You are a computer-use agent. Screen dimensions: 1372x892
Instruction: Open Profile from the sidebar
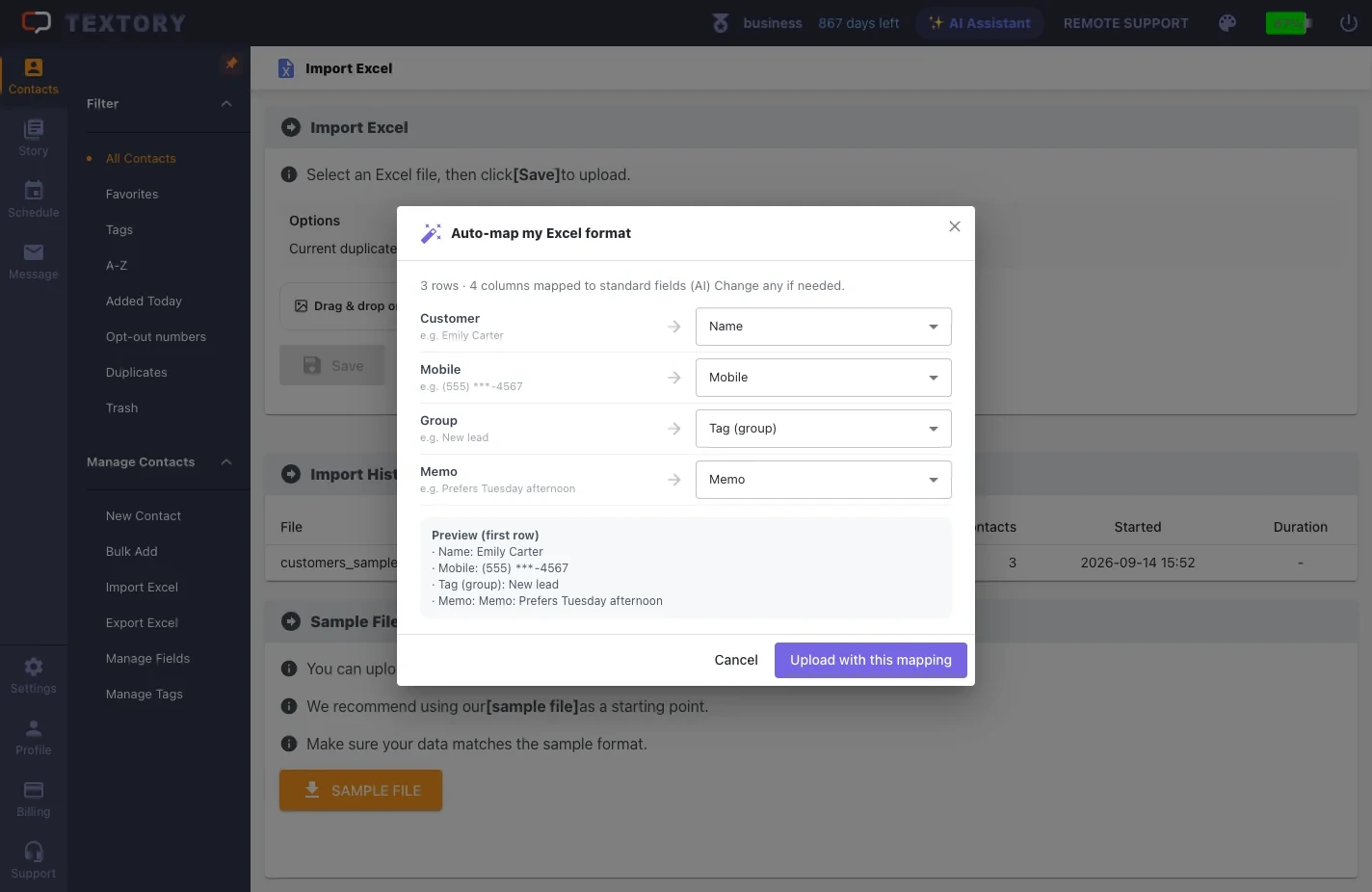coord(34,738)
